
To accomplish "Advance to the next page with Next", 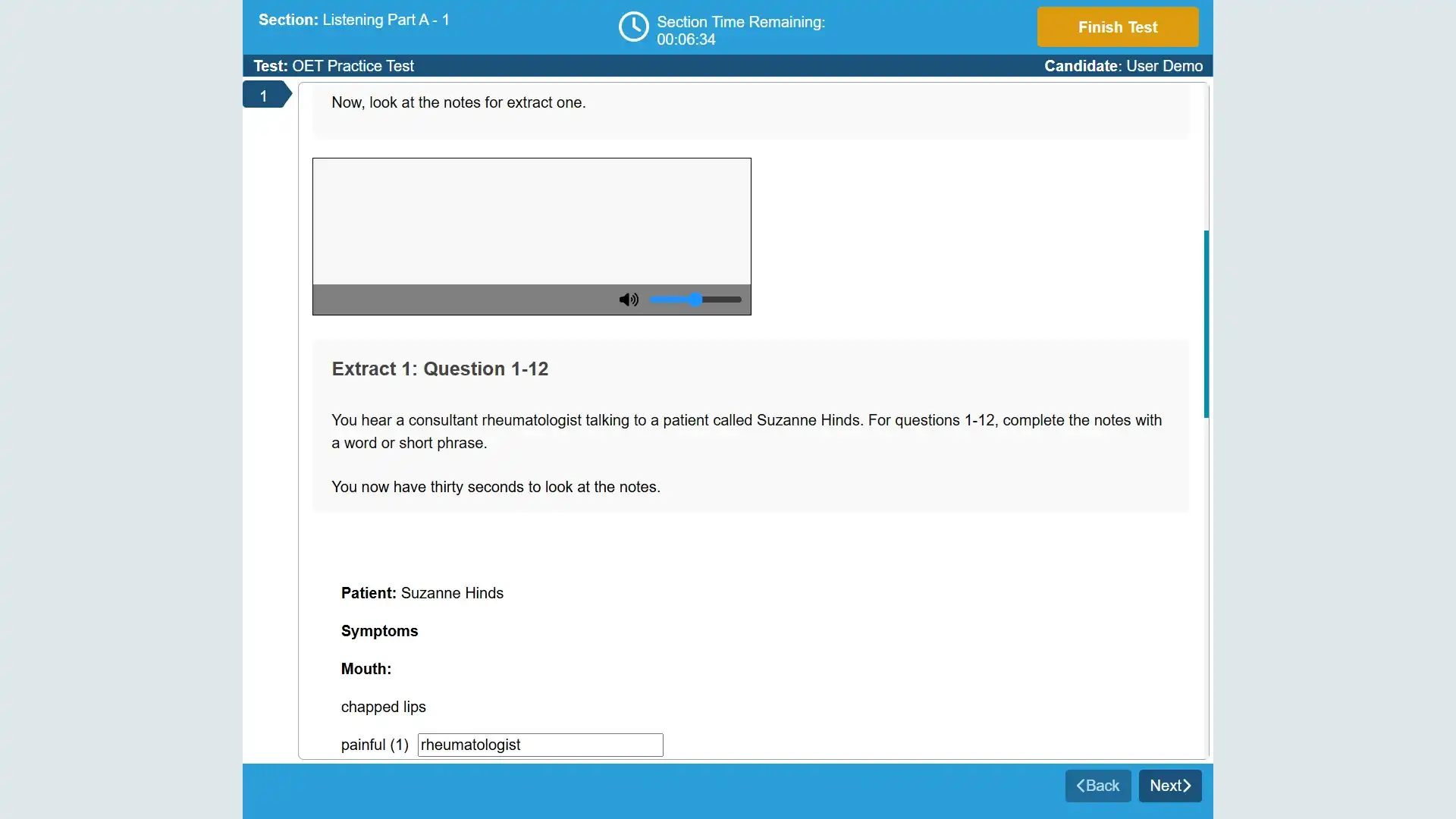I will pos(1170,786).
